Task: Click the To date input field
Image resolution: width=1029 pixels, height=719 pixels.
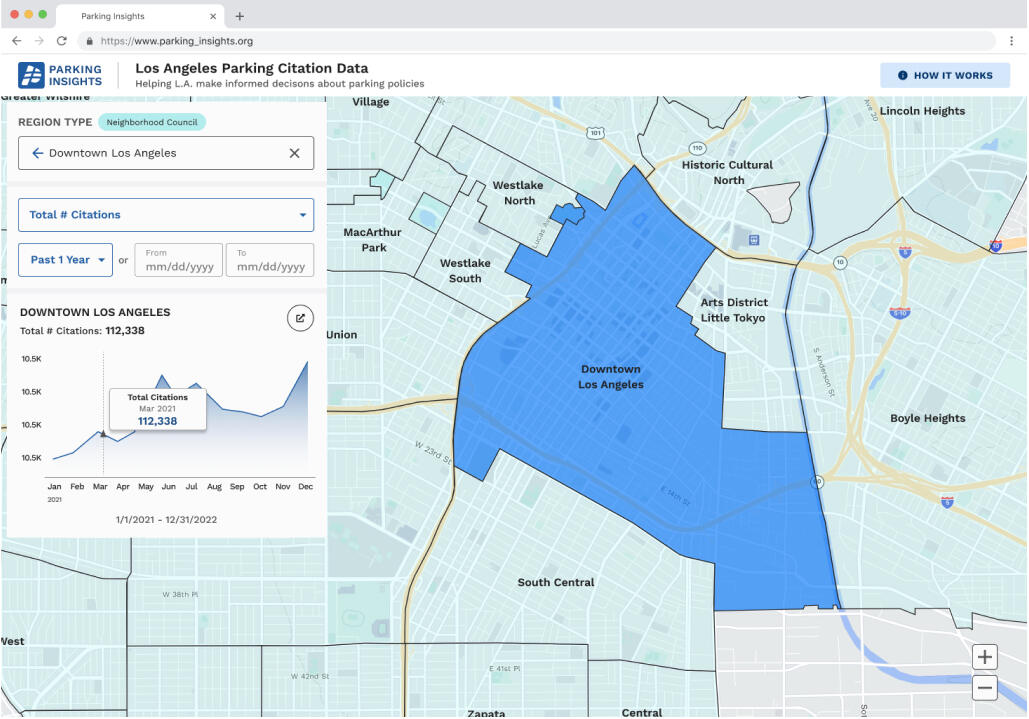Action: [270, 261]
